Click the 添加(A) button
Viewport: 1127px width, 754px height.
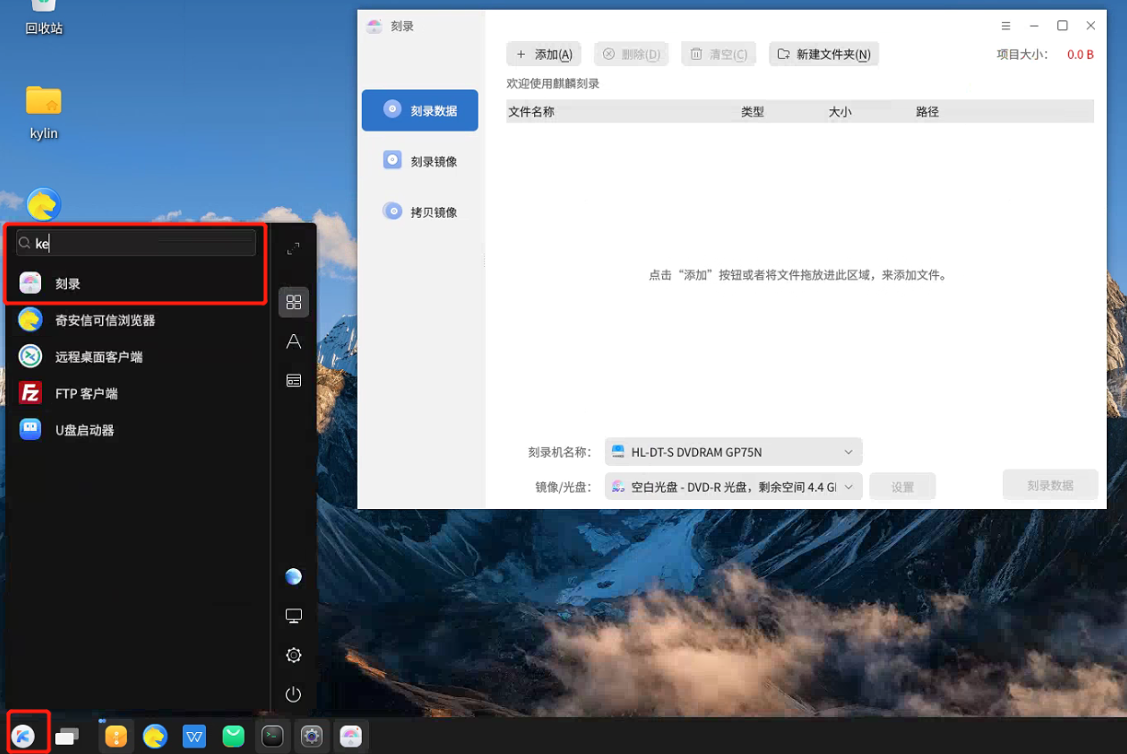click(543, 54)
